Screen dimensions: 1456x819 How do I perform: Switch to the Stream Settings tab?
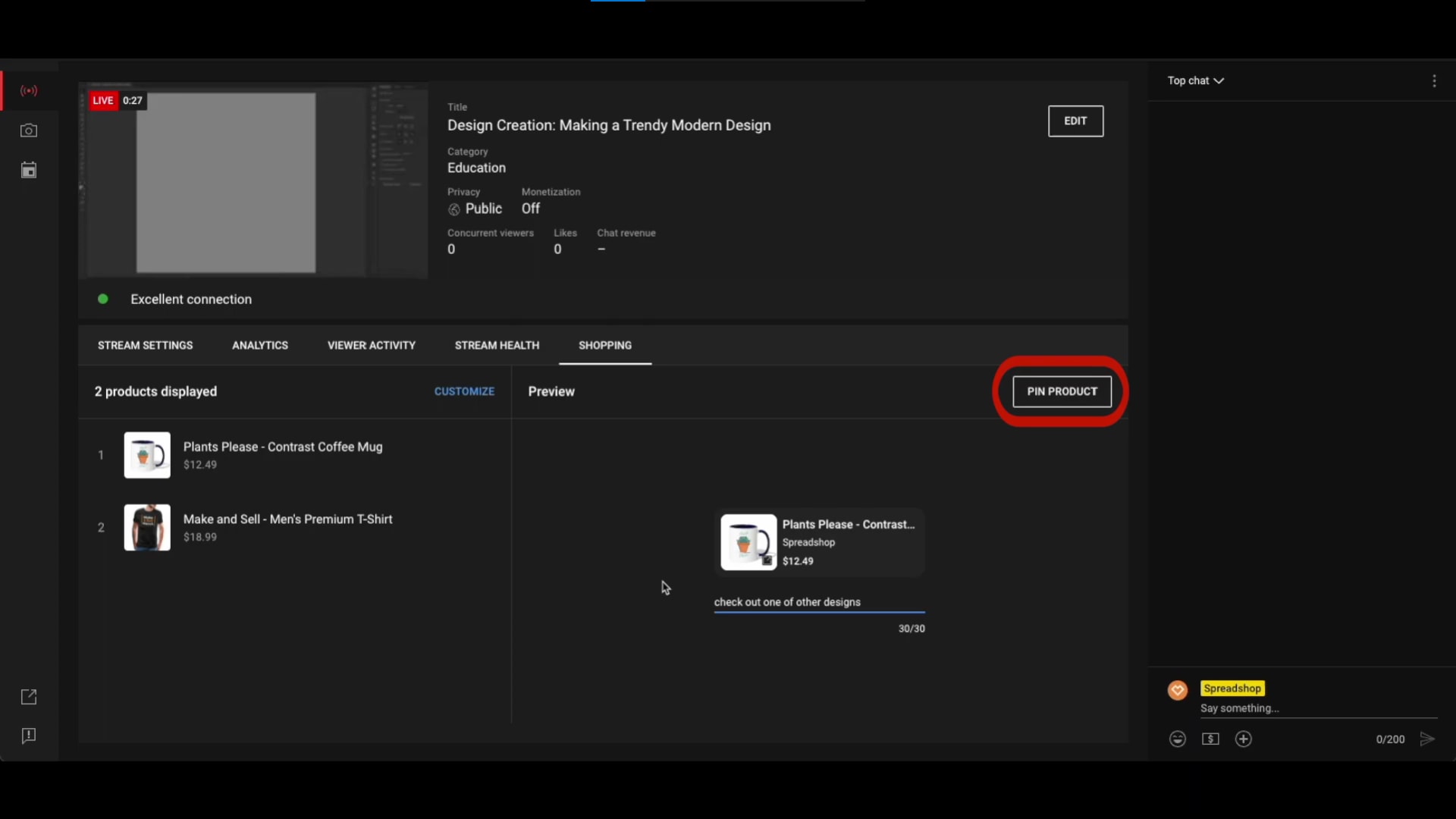(146, 346)
